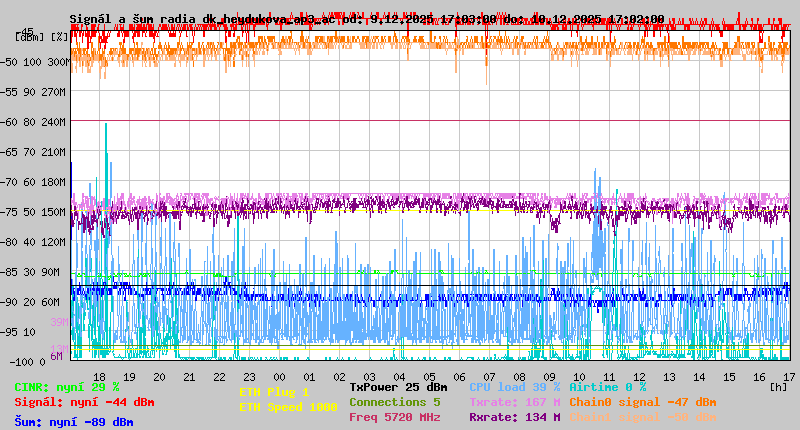
Task: Click hour label "05" on time axis
Action: point(430,377)
